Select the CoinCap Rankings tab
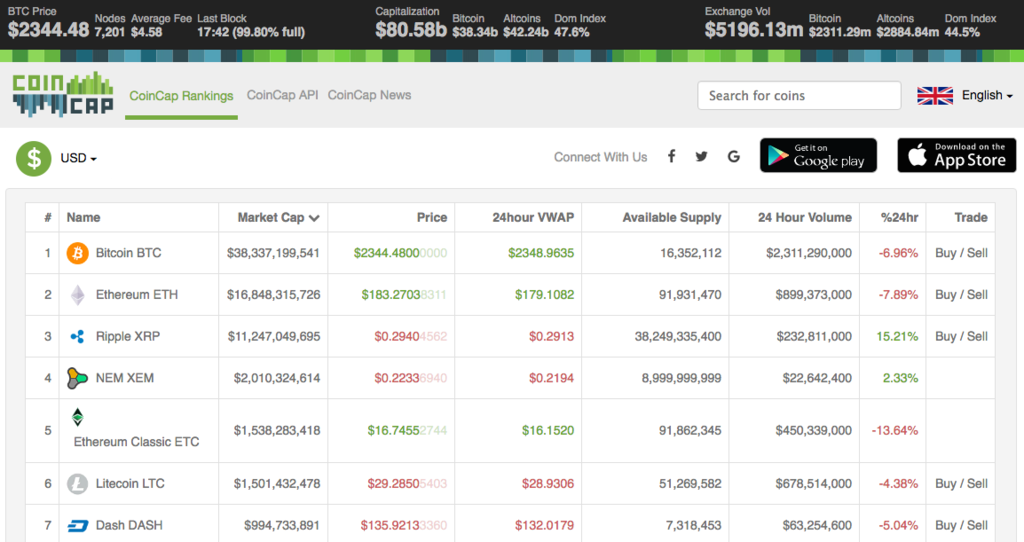The width and height of the screenshot is (1024, 542). tap(181, 96)
